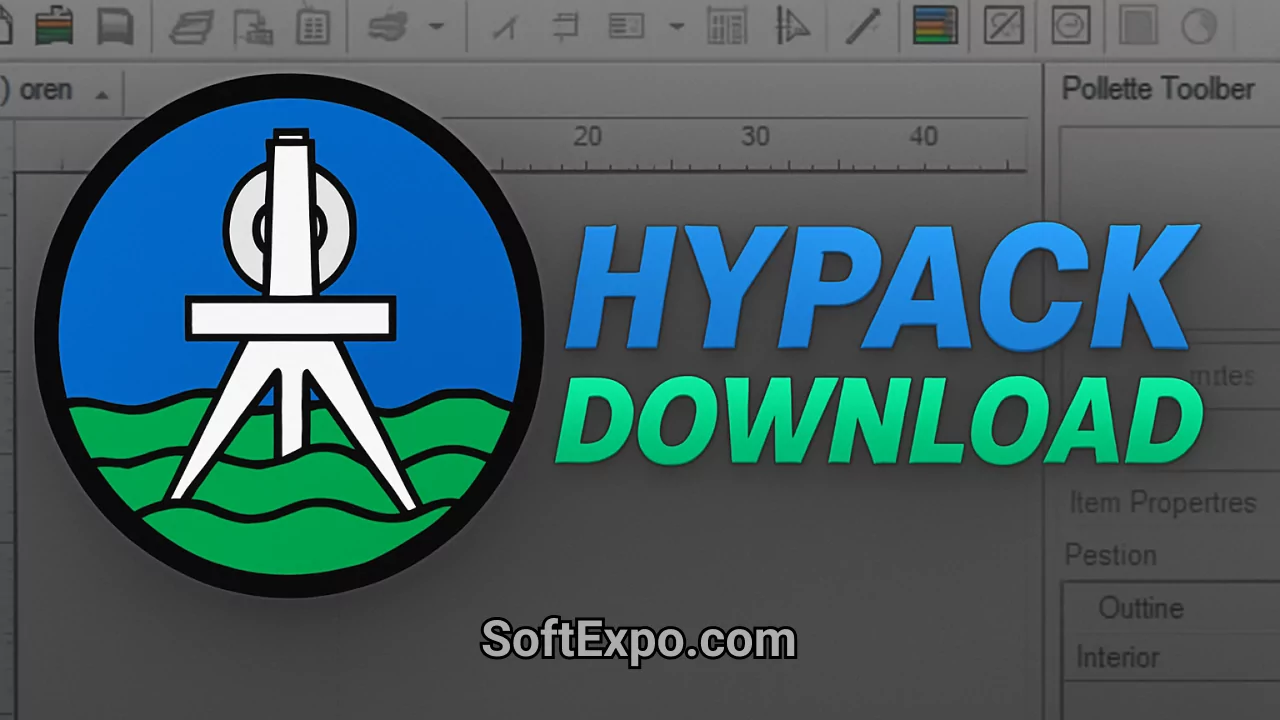Open the color layers palette icon
The image size is (1280, 720).
[935, 27]
